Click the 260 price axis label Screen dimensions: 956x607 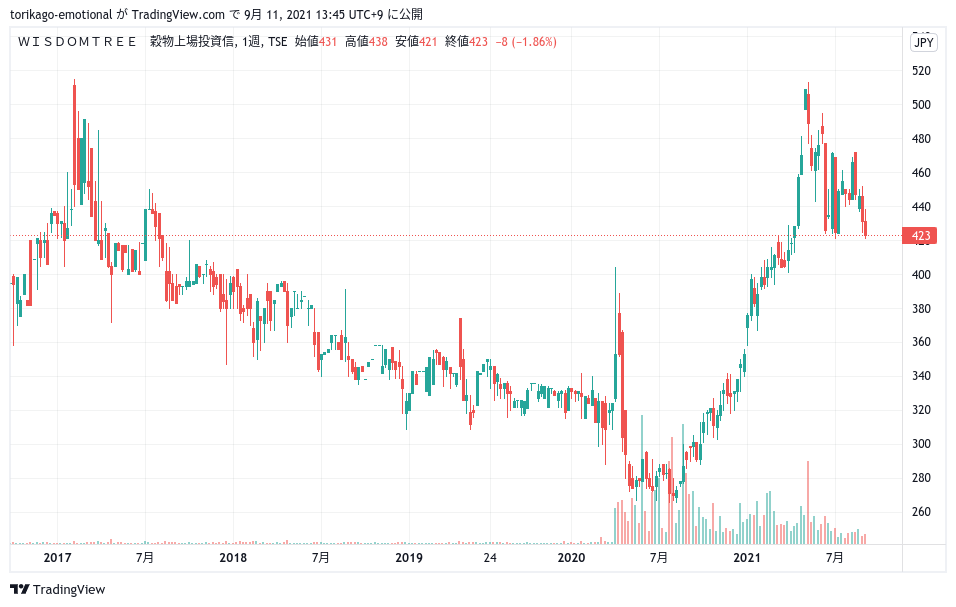(x=921, y=512)
